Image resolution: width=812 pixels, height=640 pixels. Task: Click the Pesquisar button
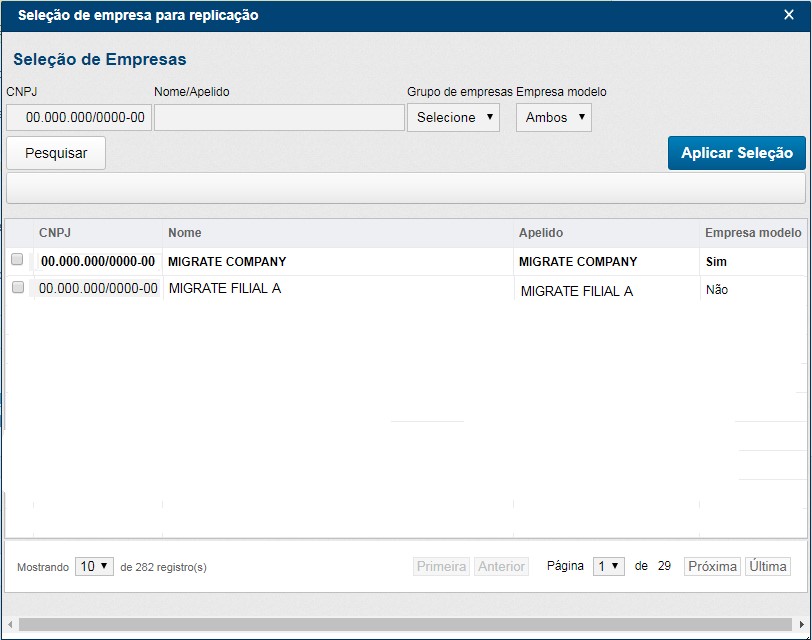(x=56, y=153)
